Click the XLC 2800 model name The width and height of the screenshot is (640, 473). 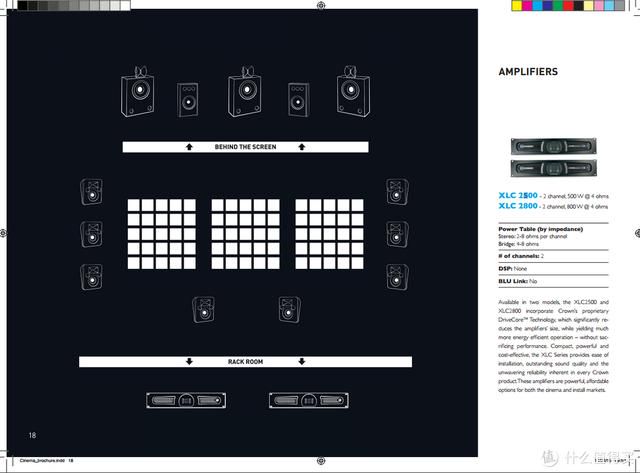[x=518, y=206]
